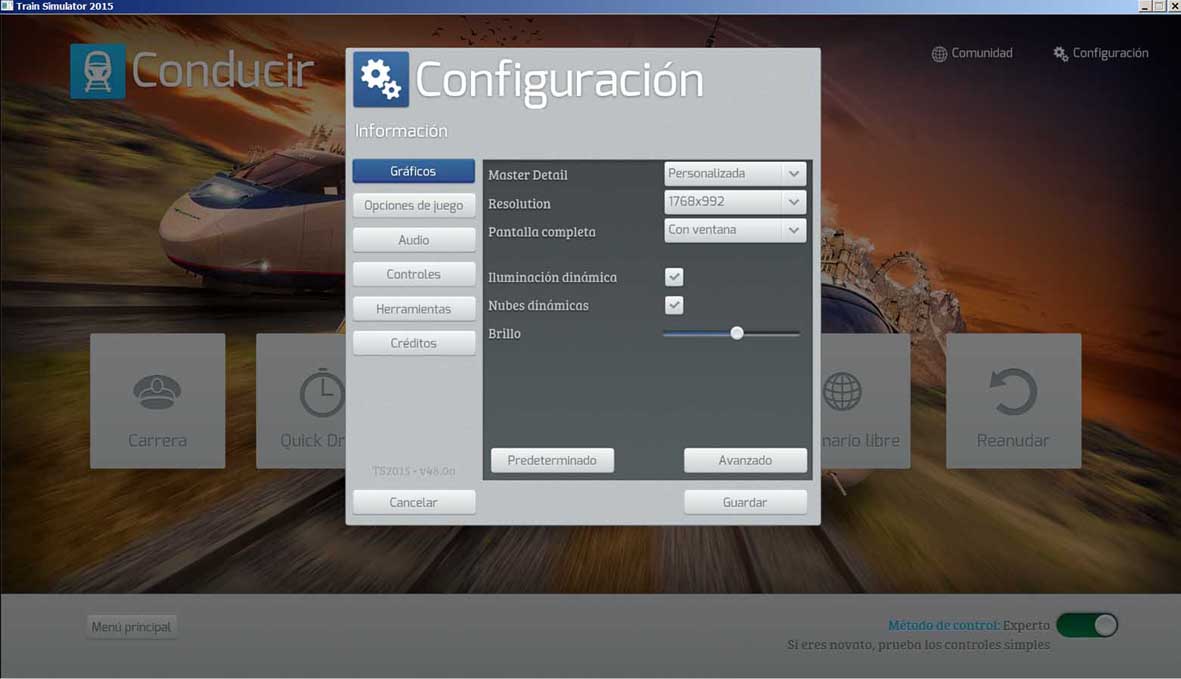This screenshot has width=1181, height=679.
Task: Open Comunidad globe icon at top right
Action: click(939, 54)
